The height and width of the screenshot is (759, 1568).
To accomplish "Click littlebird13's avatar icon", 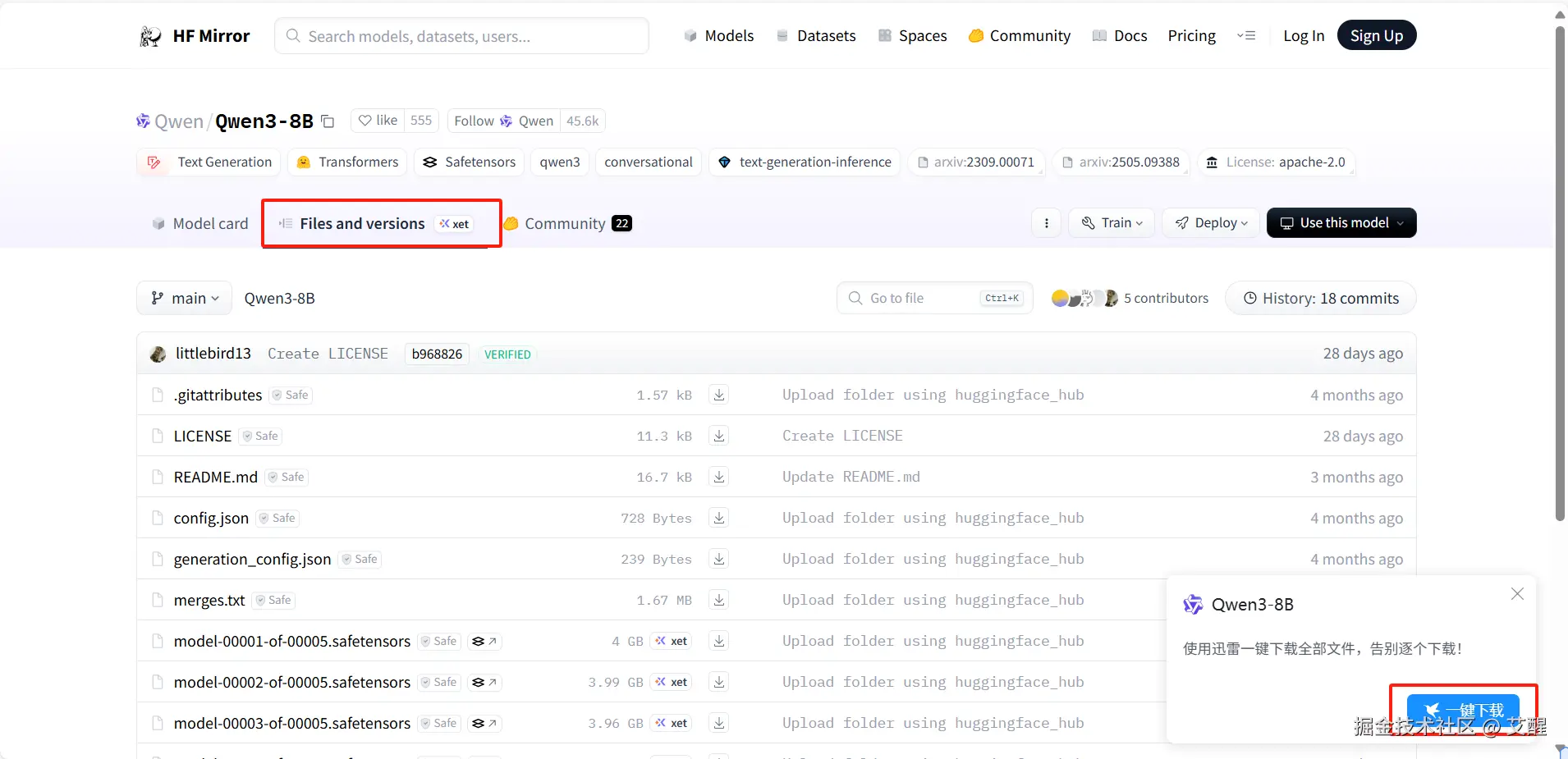I will (158, 354).
